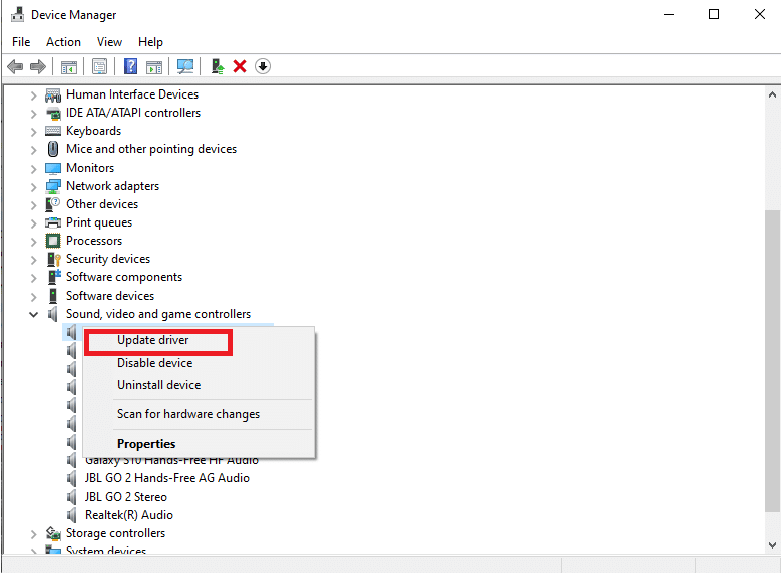Click the Disable device down-arrow icon
Image resolution: width=781 pixels, height=573 pixels.
pyautogui.click(x=263, y=66)
